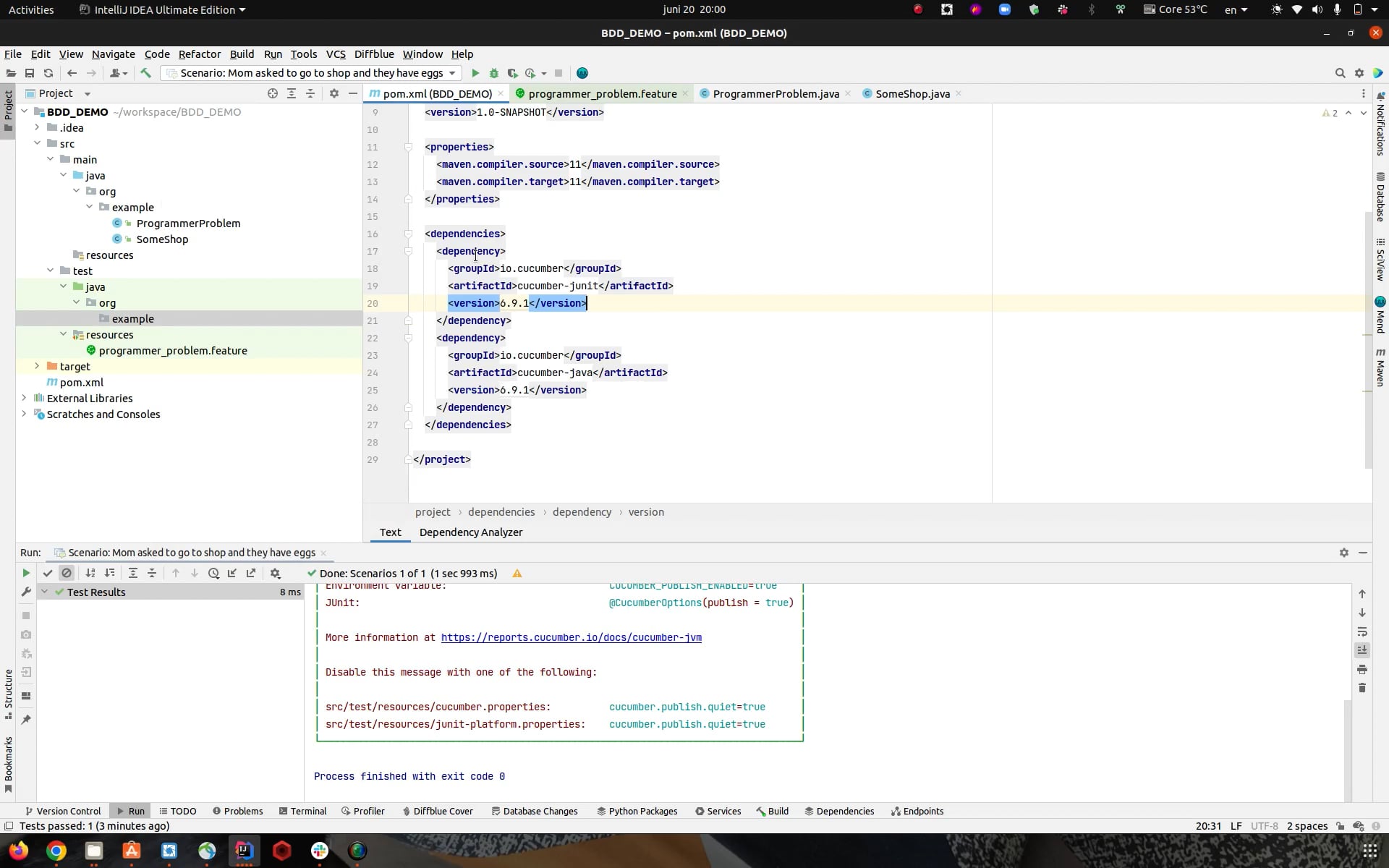Select opened file in Project view crosshair icon
The width and height of the screenshot is (1389, 868).
point(273,93)
